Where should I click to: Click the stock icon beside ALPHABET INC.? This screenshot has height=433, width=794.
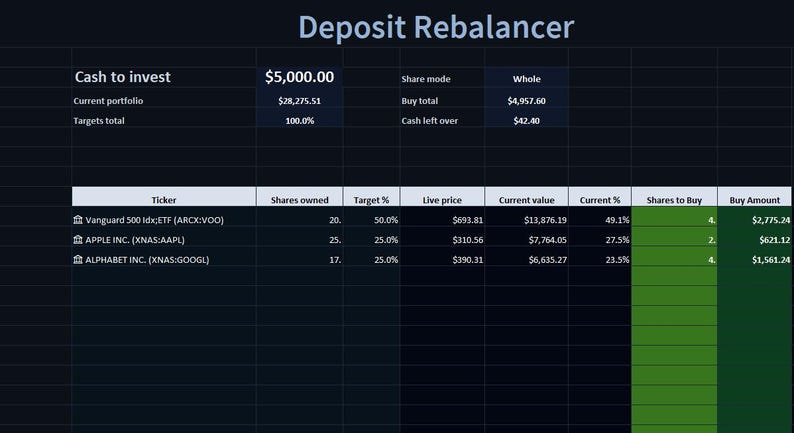coord(77,259)
